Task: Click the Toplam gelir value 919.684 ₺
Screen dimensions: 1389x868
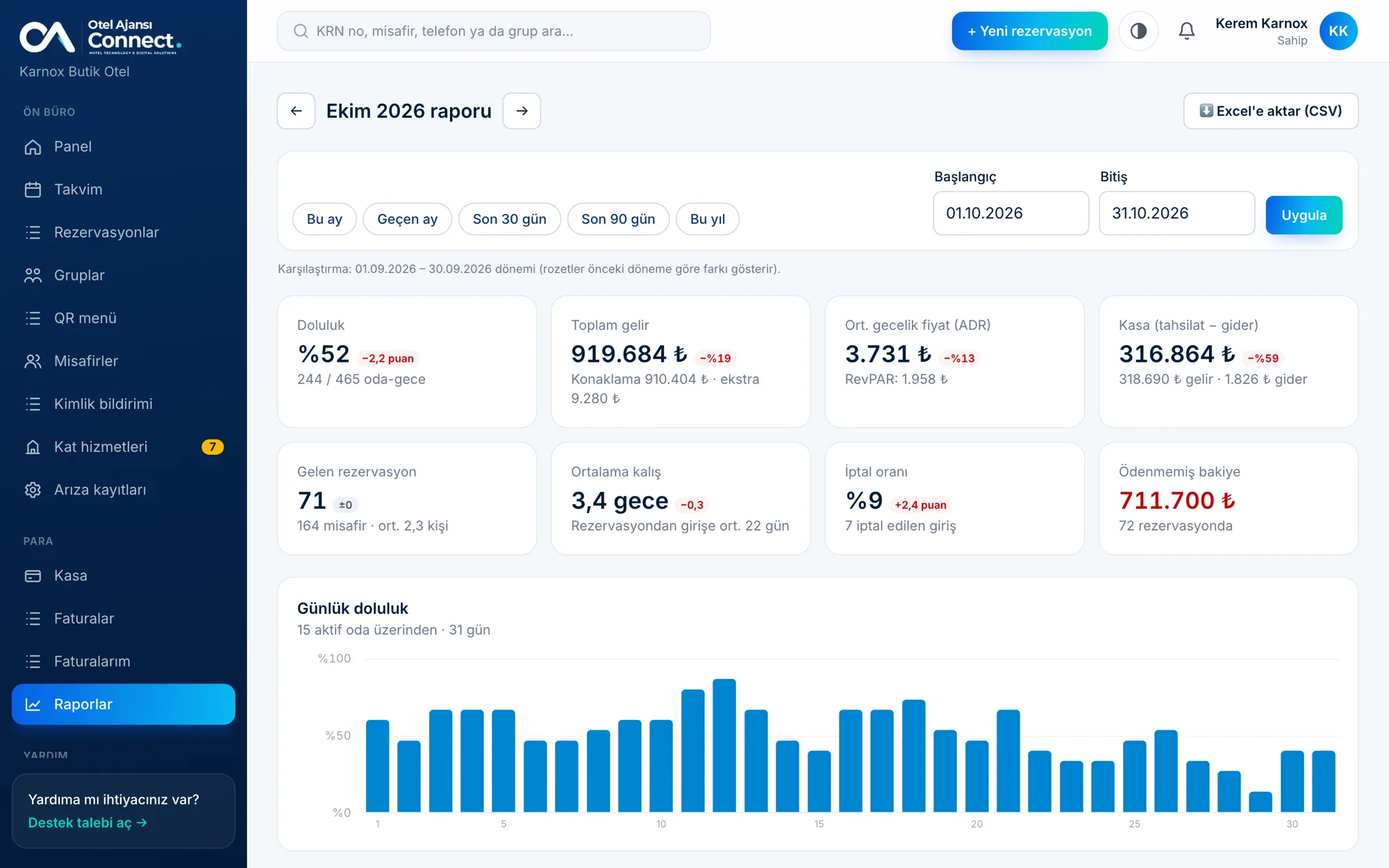Action: tap(629, 354)
